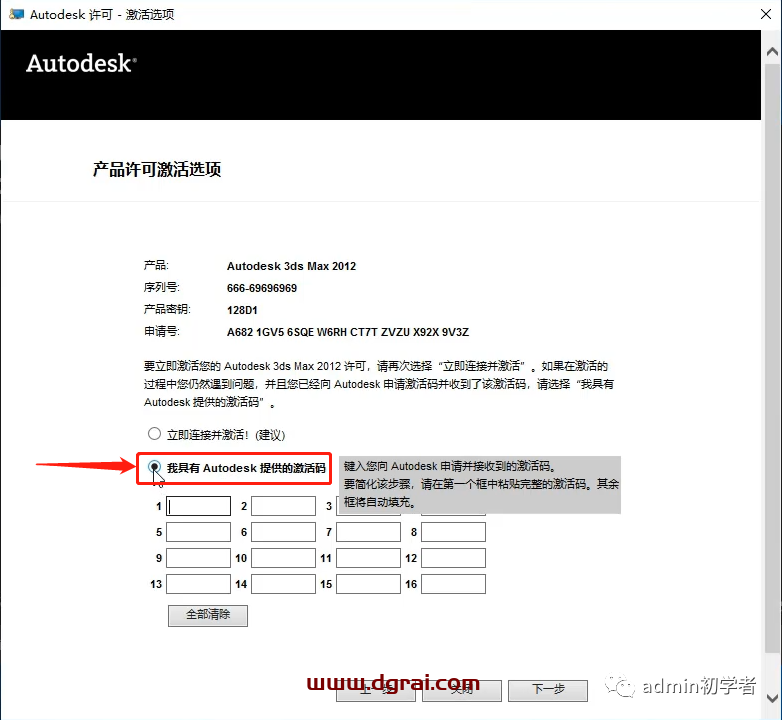
Task: Select the connect and activate now radio button
Action: [x=154, y=434]
